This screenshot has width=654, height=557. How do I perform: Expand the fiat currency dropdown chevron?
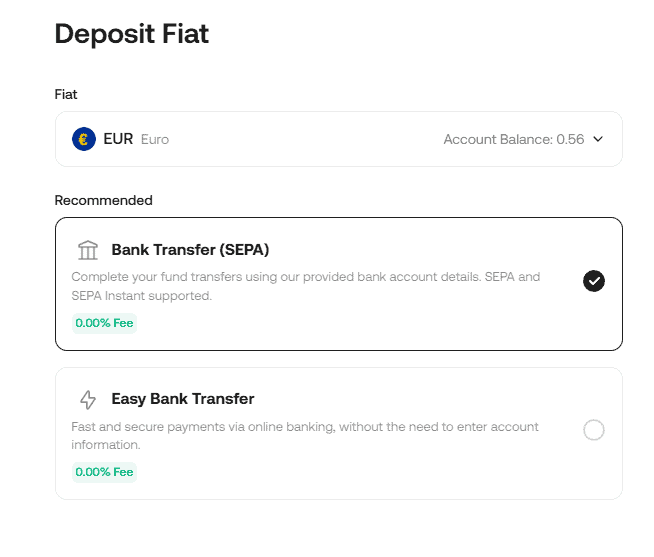598,139
